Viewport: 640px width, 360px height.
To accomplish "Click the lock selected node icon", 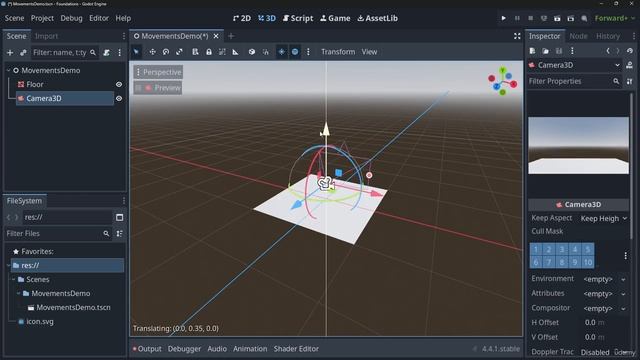I will tap(209, 52).
